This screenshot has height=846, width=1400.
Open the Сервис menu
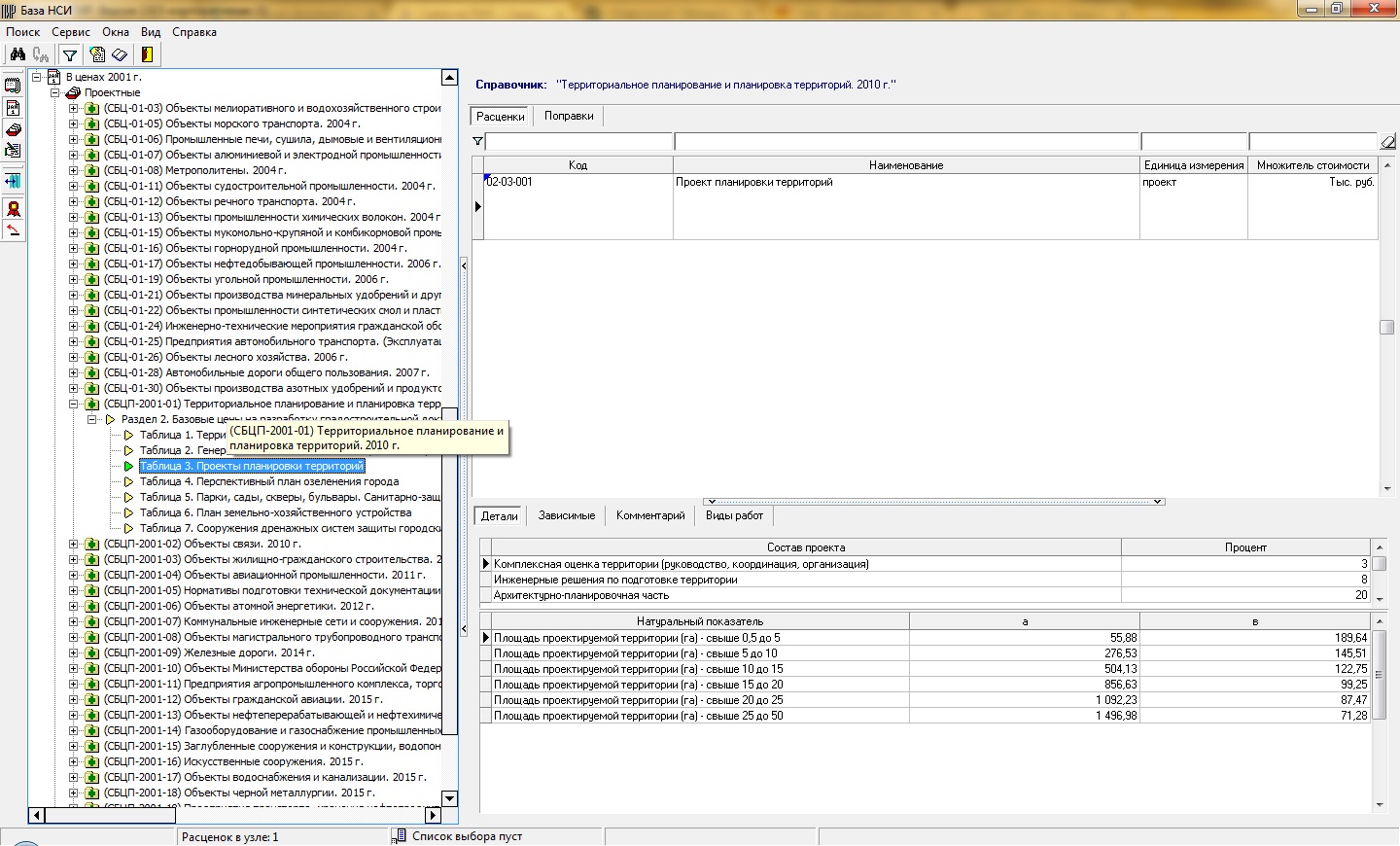[x=71, y=32]
